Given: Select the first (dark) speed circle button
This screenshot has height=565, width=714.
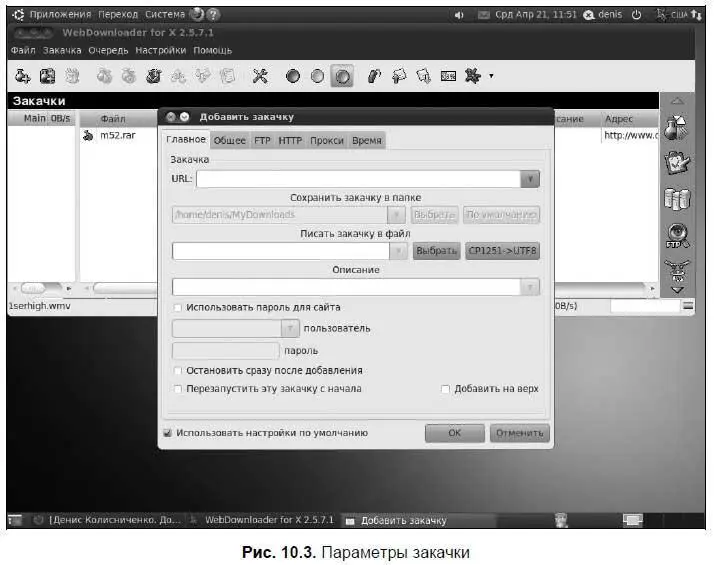Looking at the screenshot, I should [292, 76].
